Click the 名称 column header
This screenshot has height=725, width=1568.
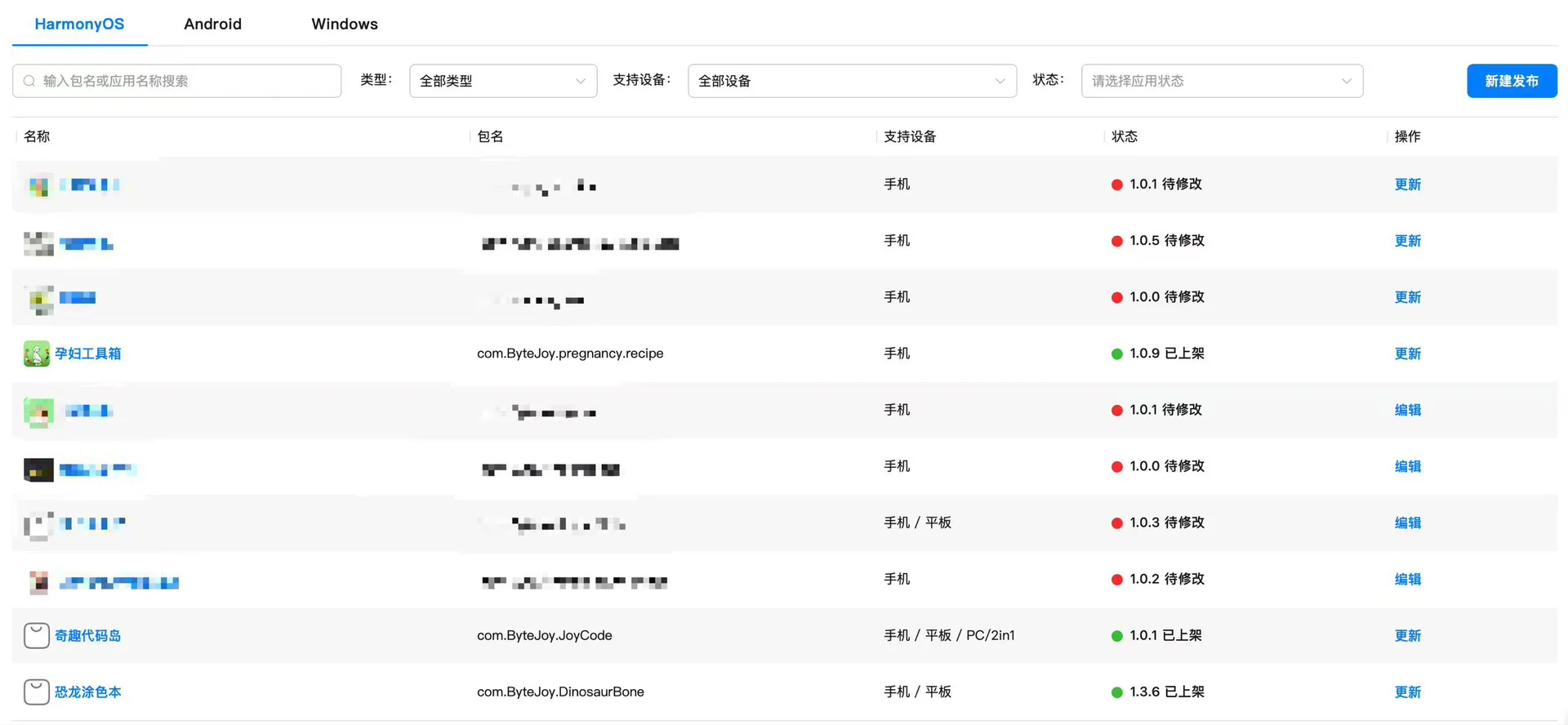pyautogui.click(x=37, y=136)
